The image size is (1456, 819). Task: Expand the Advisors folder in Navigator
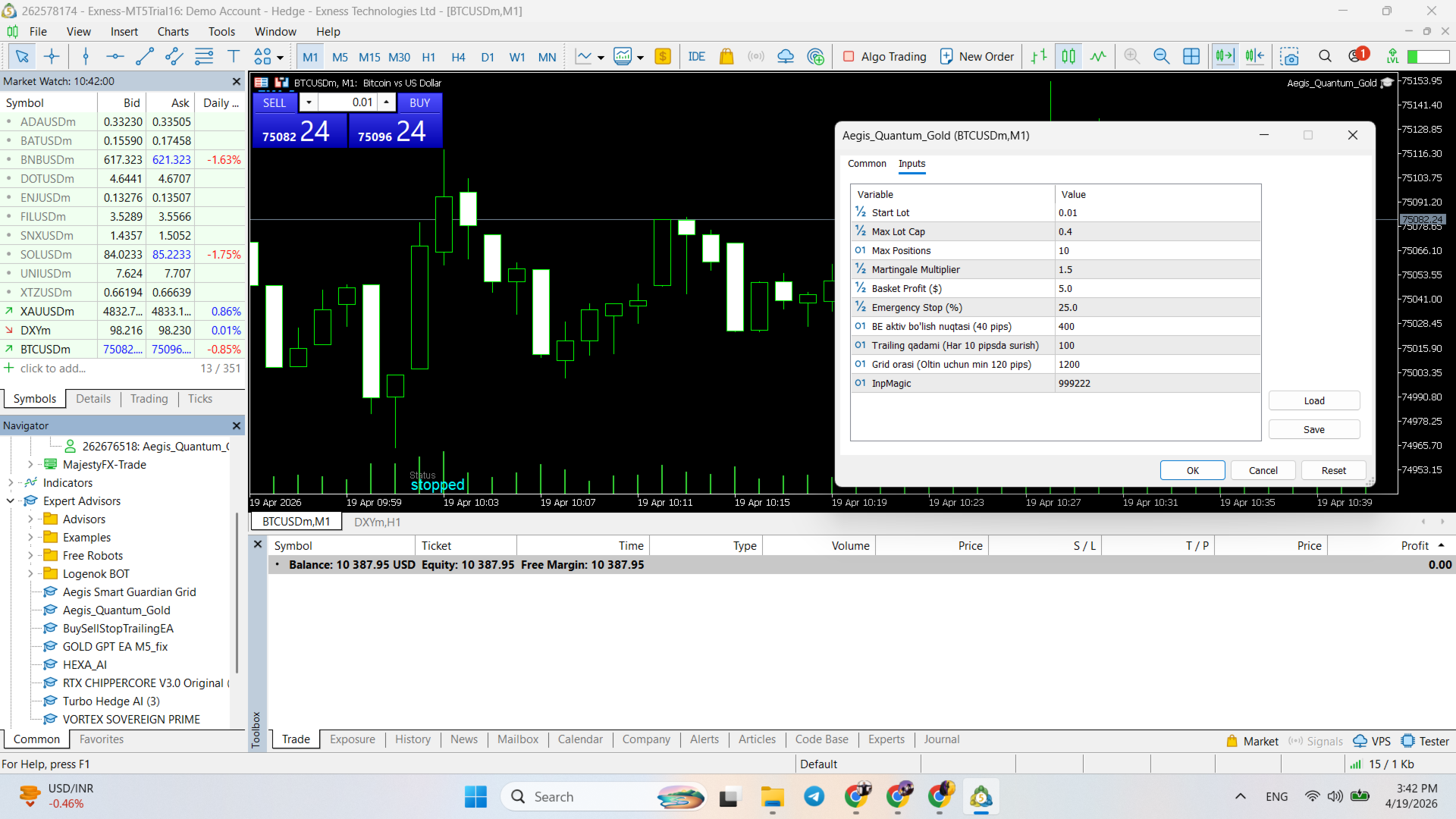pyautogui.click(x=30, y=519)
